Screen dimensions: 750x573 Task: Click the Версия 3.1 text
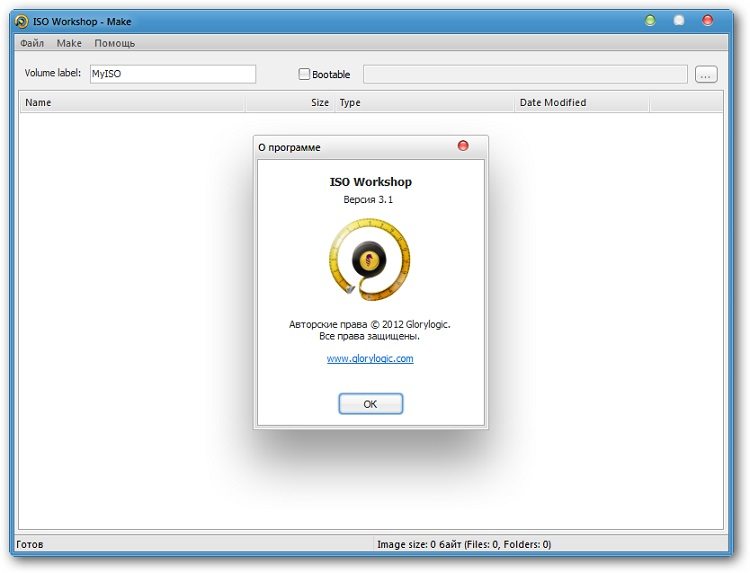pyautogui.click(x=368, y=199)
